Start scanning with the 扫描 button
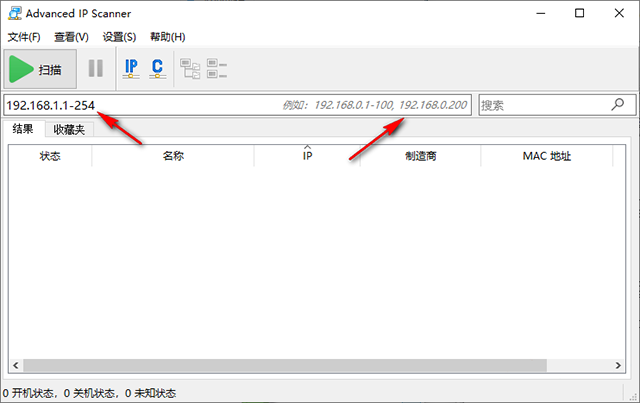The width and height of the screenshot is (640, 403). [x=38, y=69]
